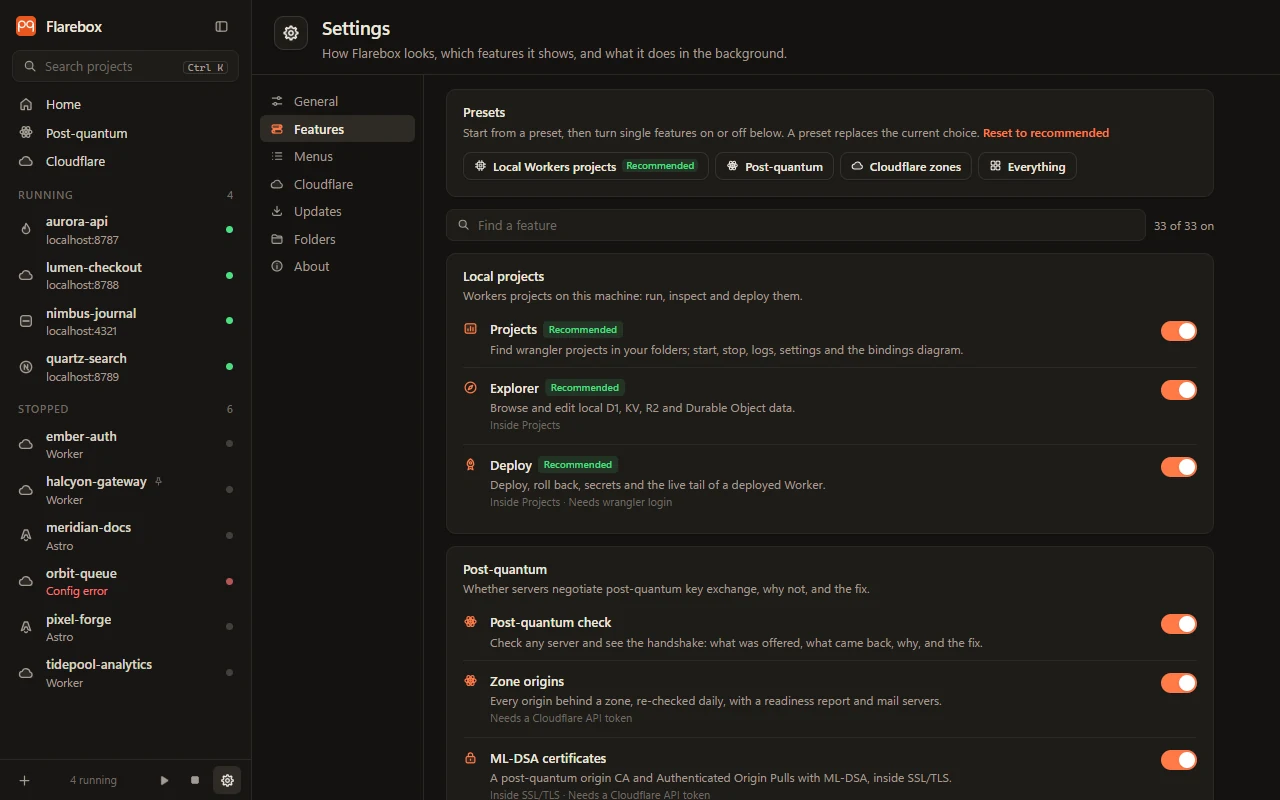The width and height of the screenshot is (1280, 800).
Task: Start all projects with the play icon
Action: (x=165, y=780)
